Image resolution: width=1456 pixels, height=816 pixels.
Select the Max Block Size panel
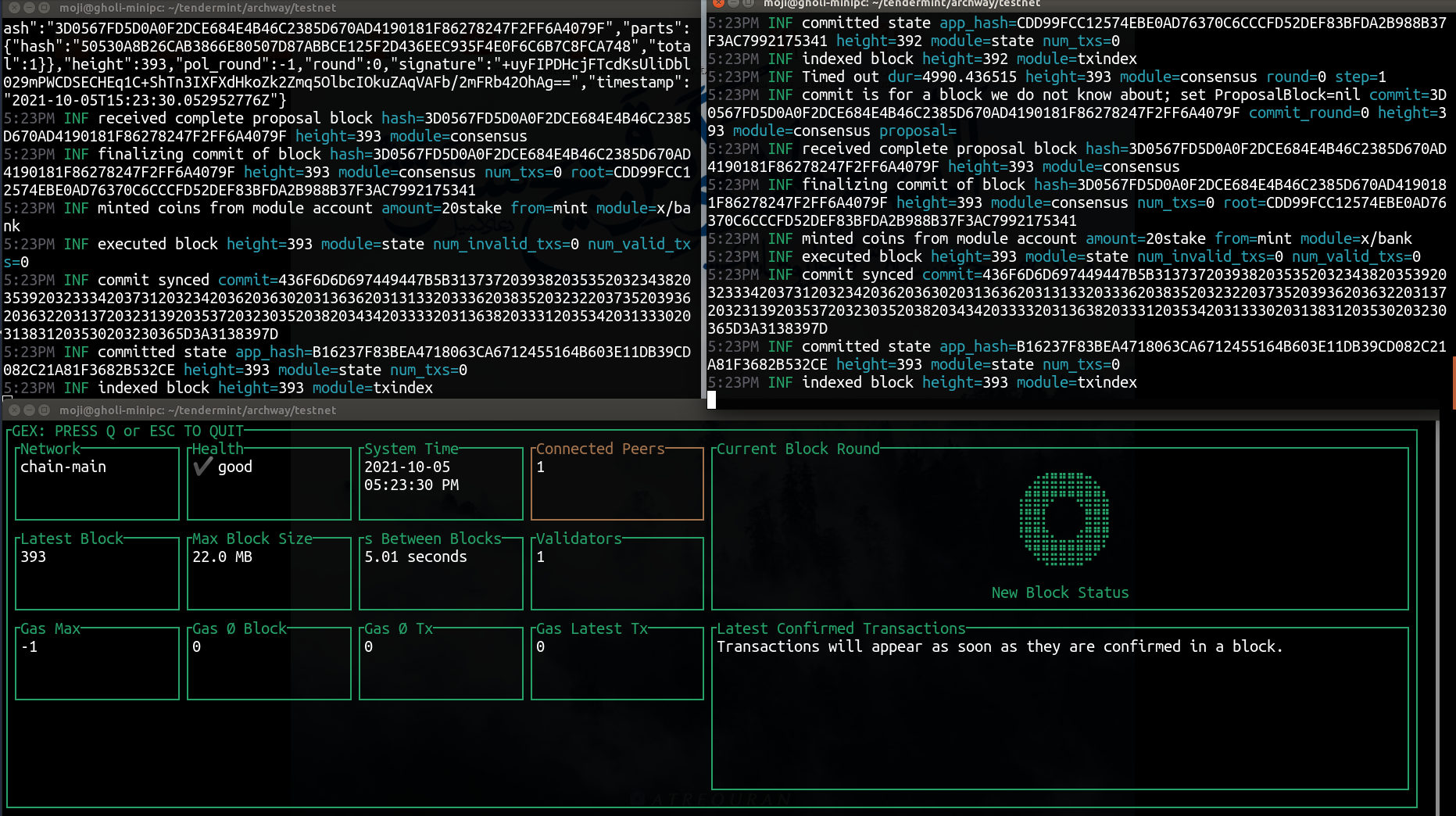click(x=269, y=573)
